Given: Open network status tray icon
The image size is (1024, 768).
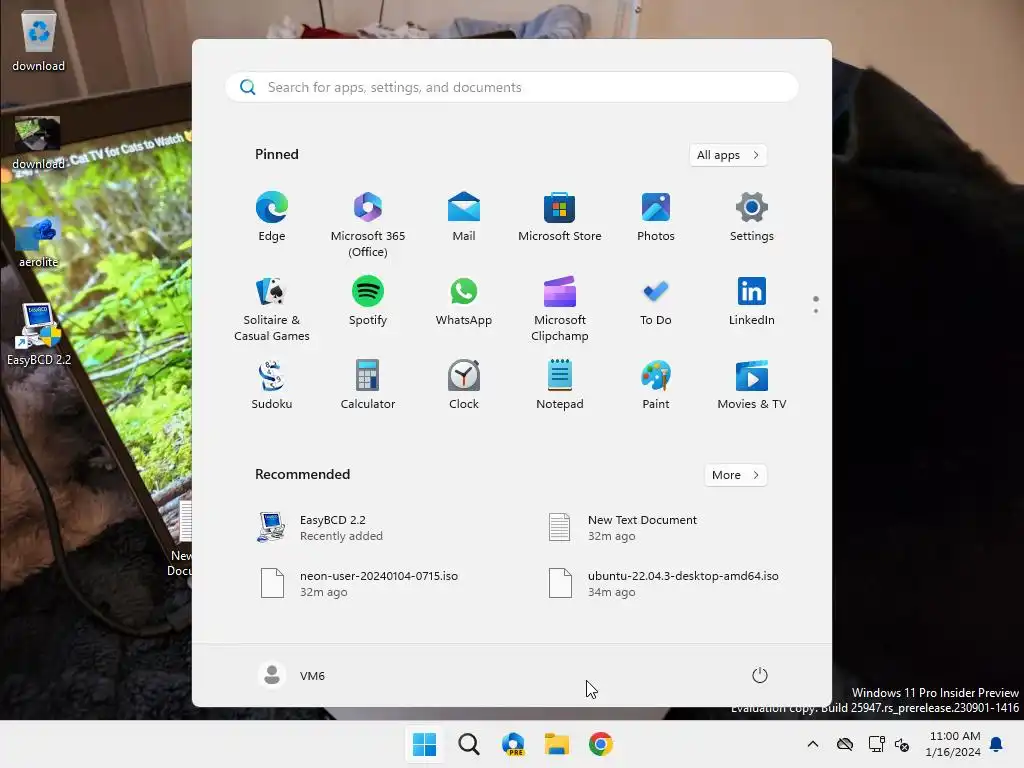Looking at the screenshot, I should click(876, 744).
